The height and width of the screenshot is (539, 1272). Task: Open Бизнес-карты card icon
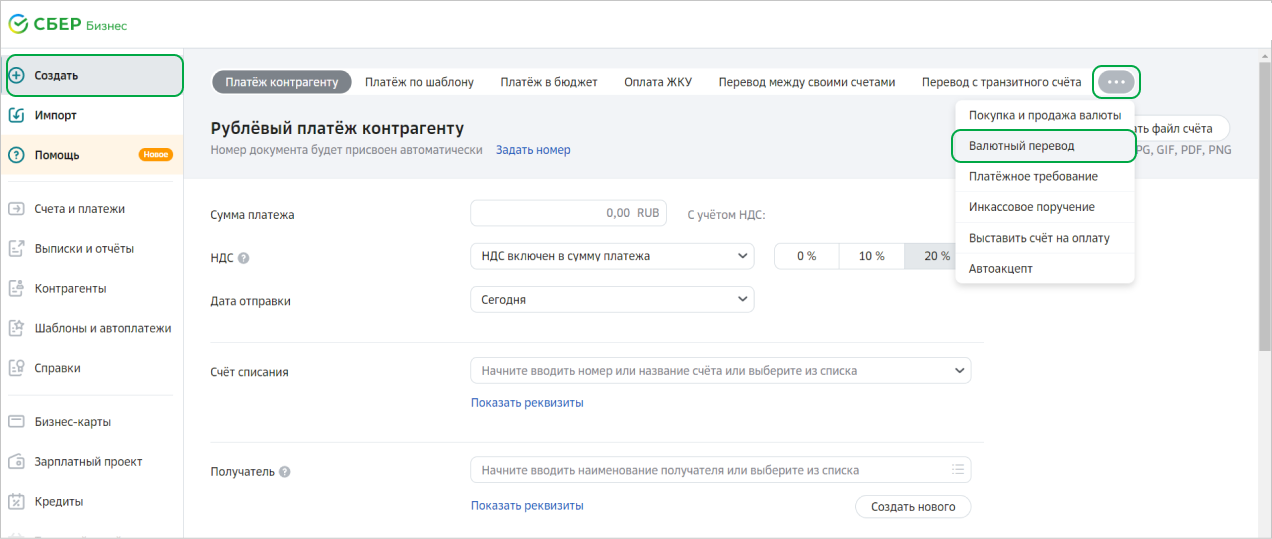[x=16, y=421]
